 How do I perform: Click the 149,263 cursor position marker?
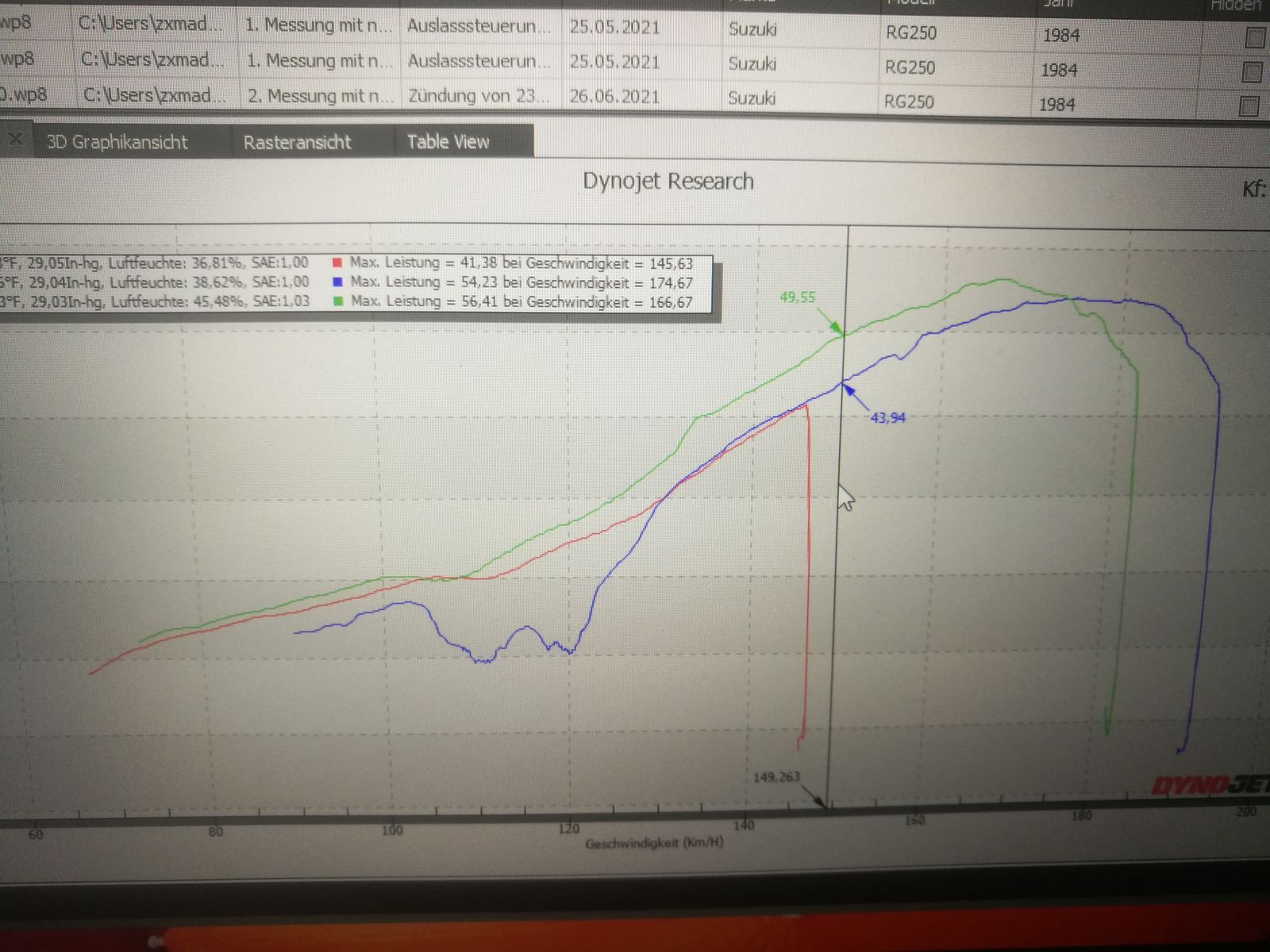click(776, 777)
